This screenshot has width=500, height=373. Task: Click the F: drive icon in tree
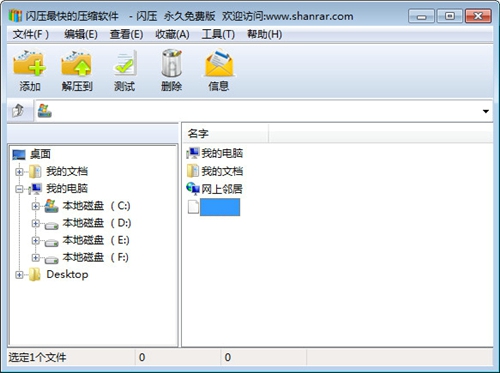pos(52,259)
